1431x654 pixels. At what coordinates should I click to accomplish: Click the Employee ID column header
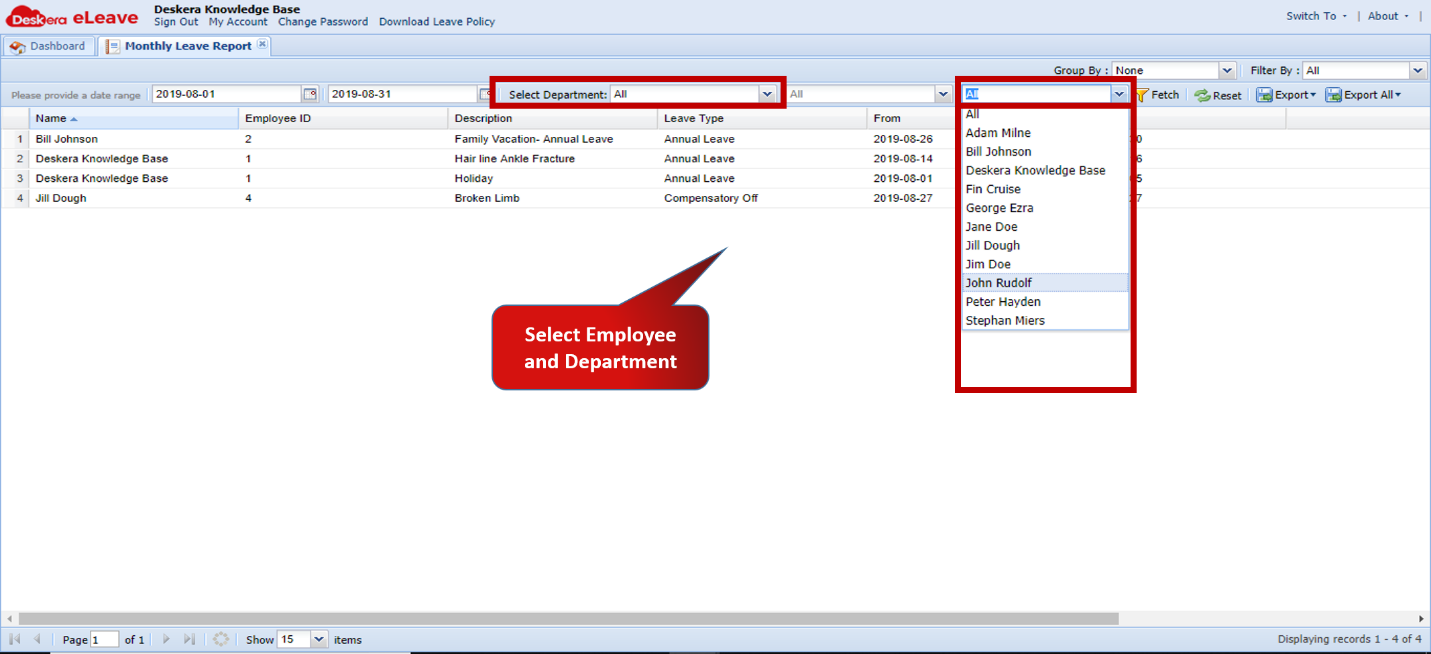pyautogui.click(x=344, y=119)
